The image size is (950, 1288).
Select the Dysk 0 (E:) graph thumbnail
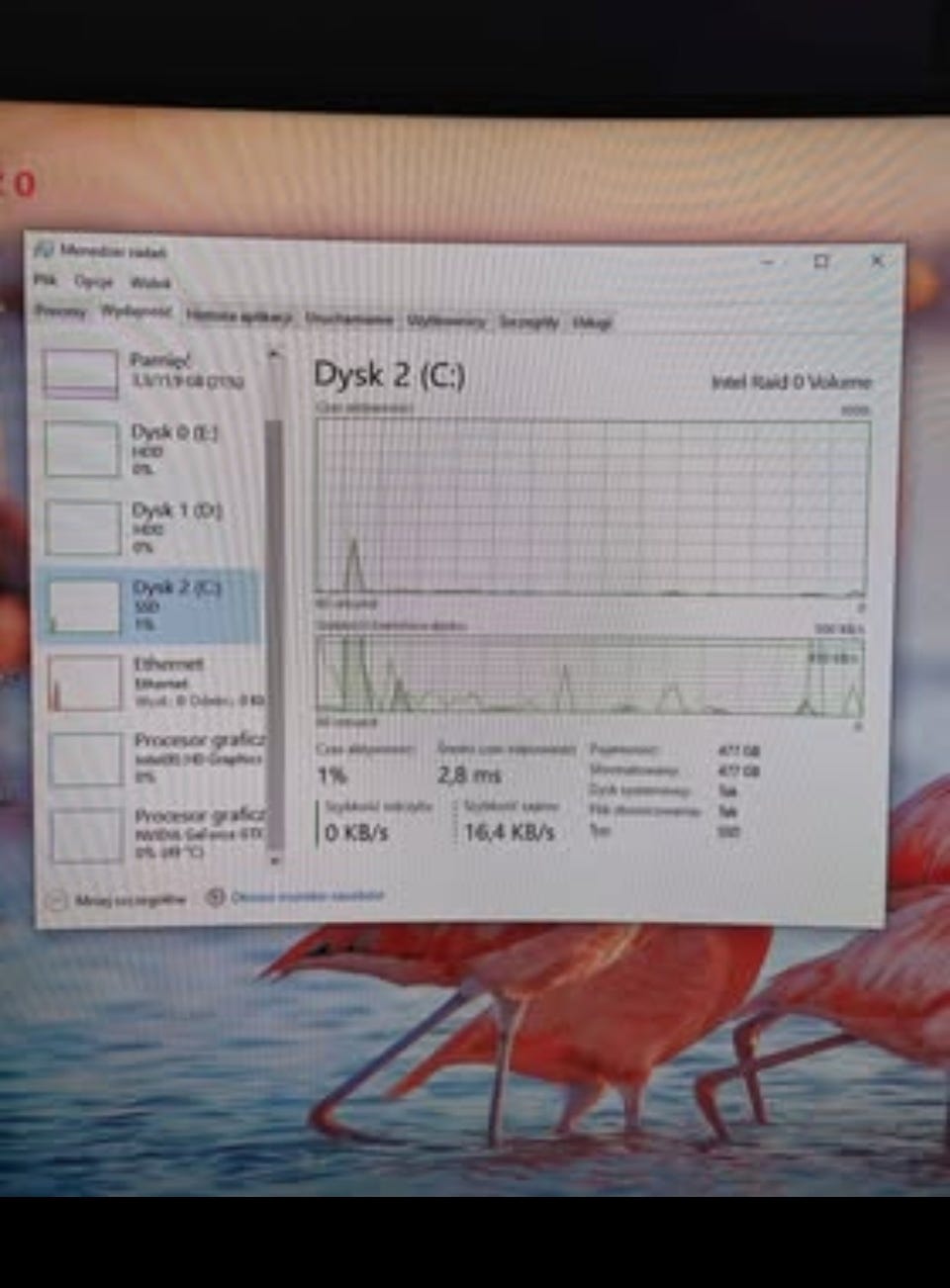tap(82, 448)
